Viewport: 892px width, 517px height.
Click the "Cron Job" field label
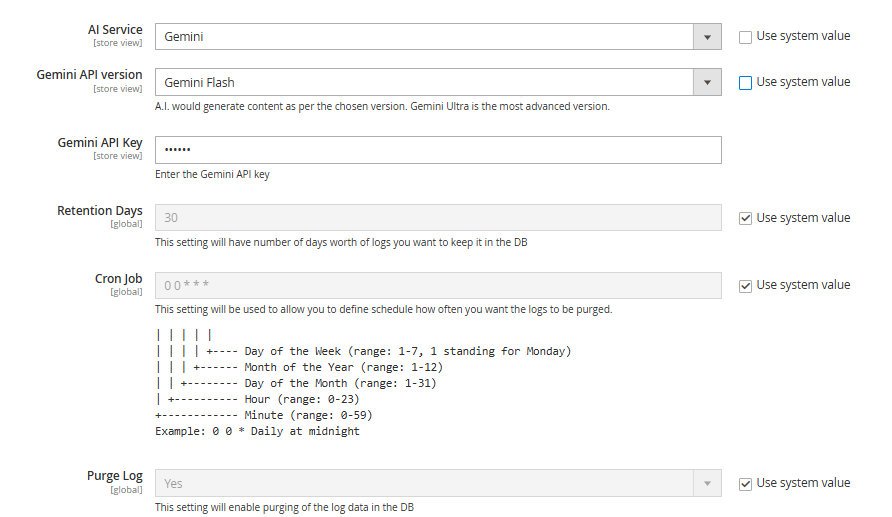(x=119, y=279)
